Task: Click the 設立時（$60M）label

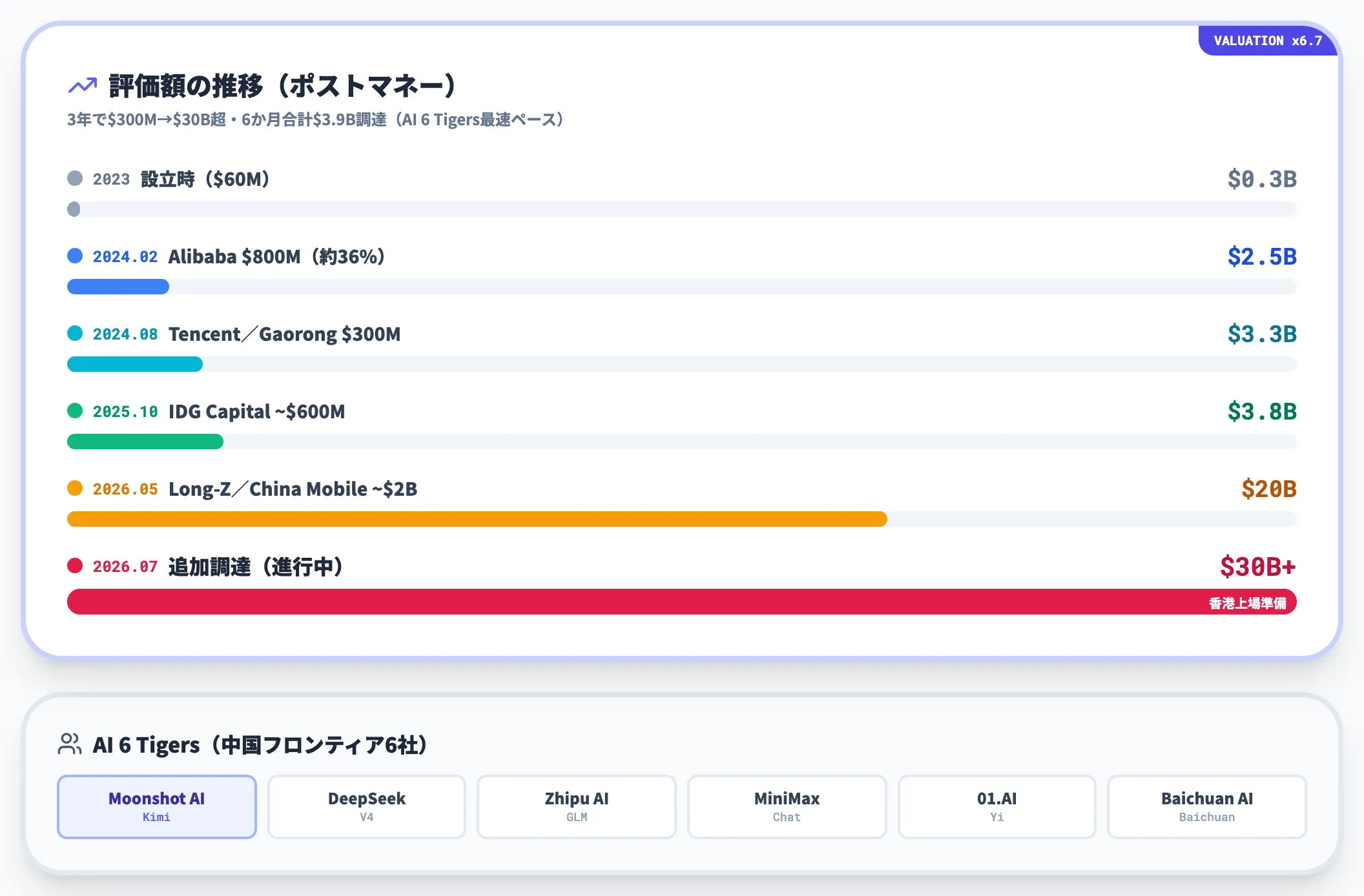Action: pyautogui.click(x=205, y=179)
